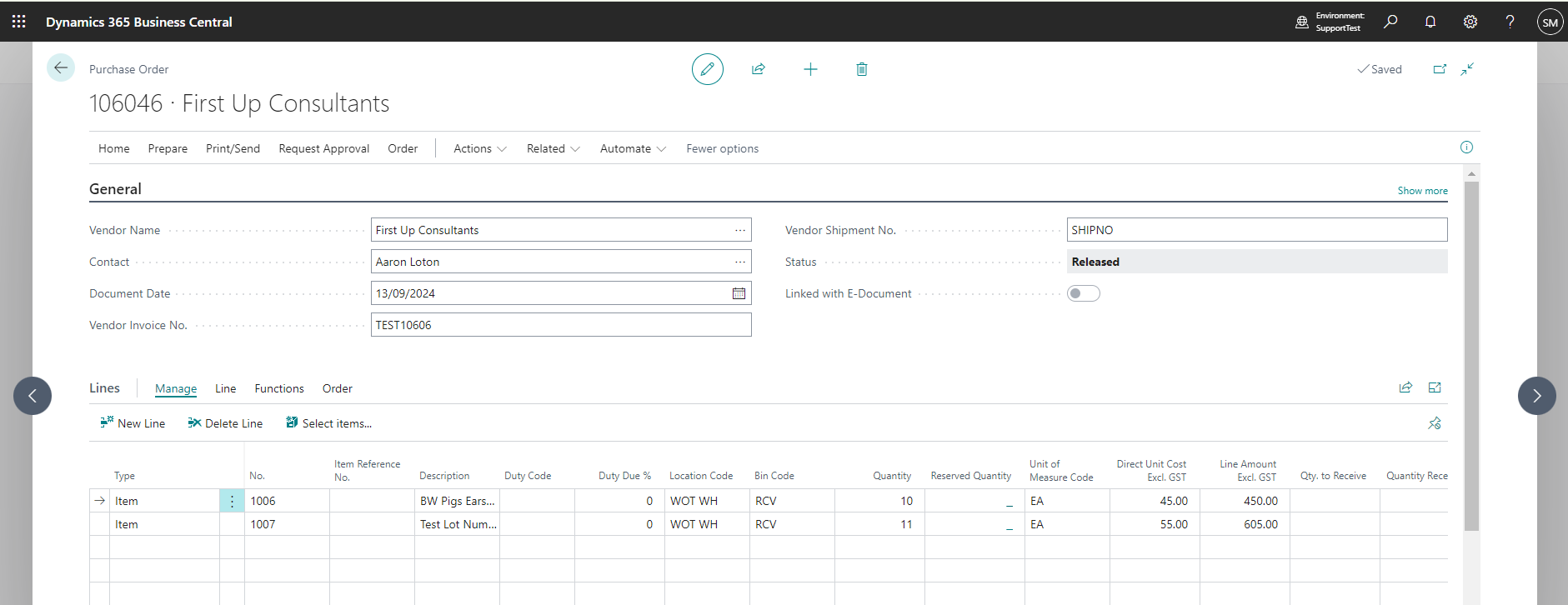This screenshot has width=1568, height=605.
Task: Click the Location Code column header
Action: coord(701,476)
